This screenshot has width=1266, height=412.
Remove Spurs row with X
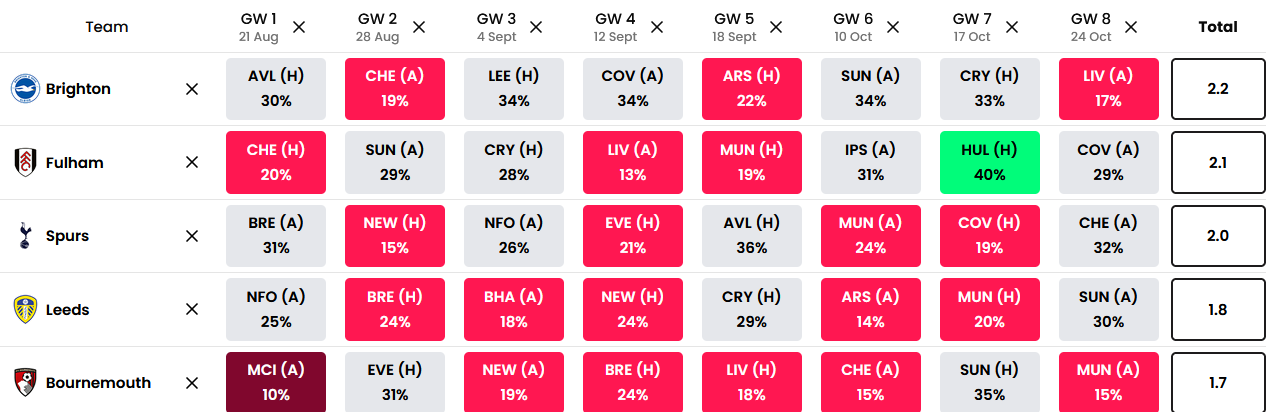[192, 236]
